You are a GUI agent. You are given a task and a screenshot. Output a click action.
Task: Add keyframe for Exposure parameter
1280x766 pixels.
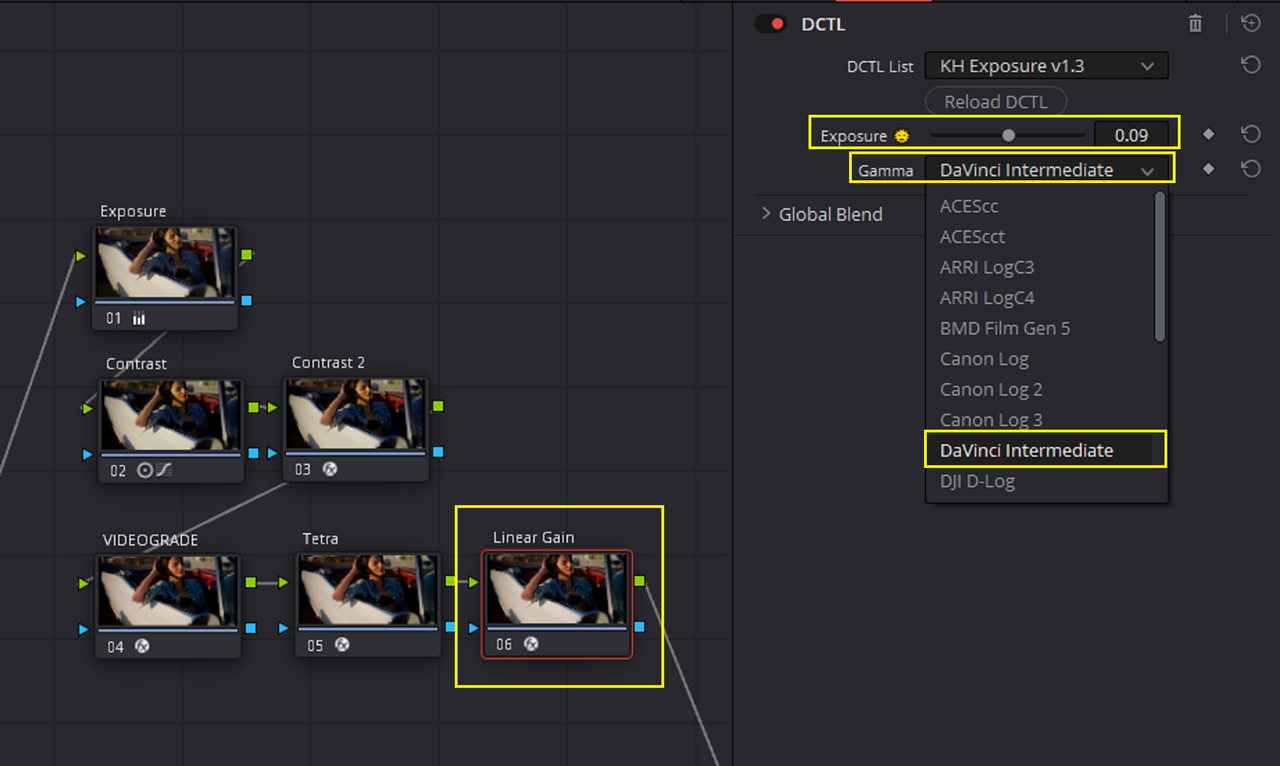click(1208, 134)
